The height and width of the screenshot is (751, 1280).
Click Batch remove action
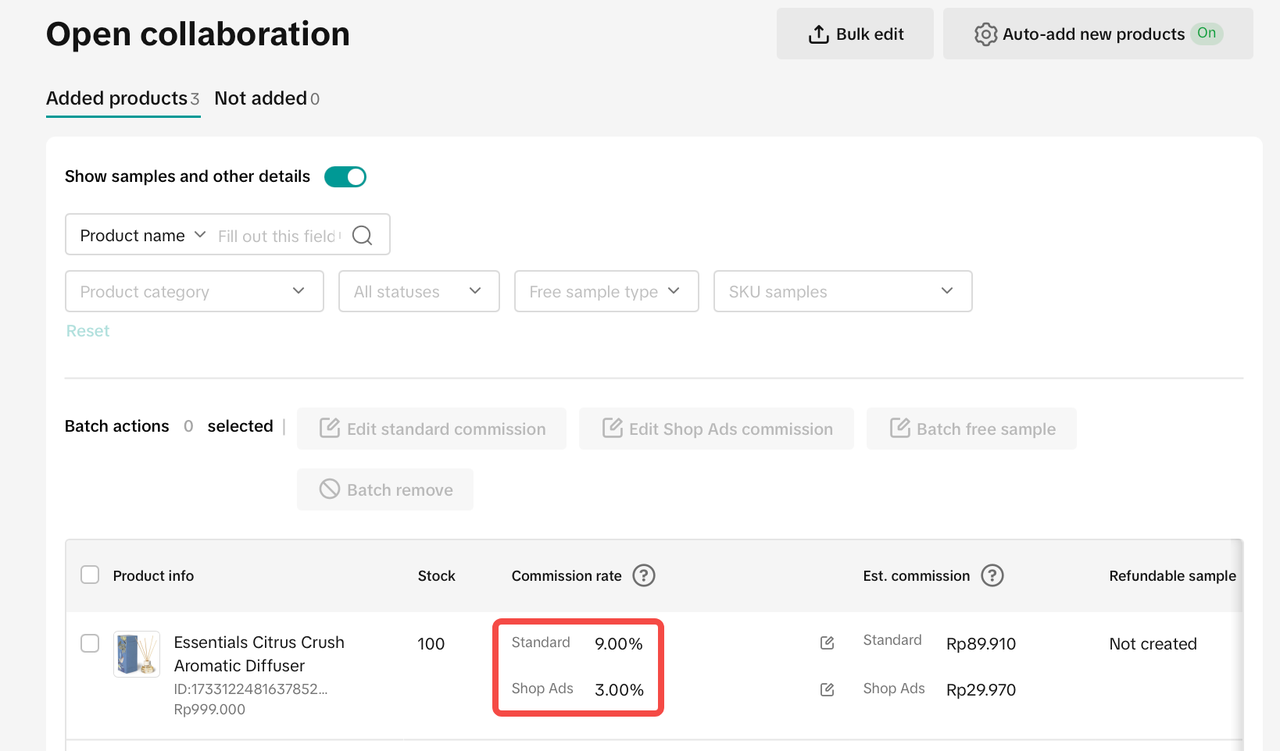coord(385,490)
